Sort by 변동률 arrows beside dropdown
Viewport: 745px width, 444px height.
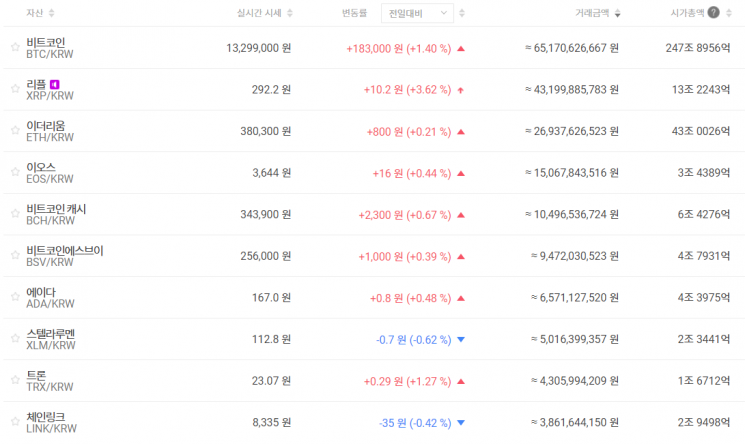(462, 13)
